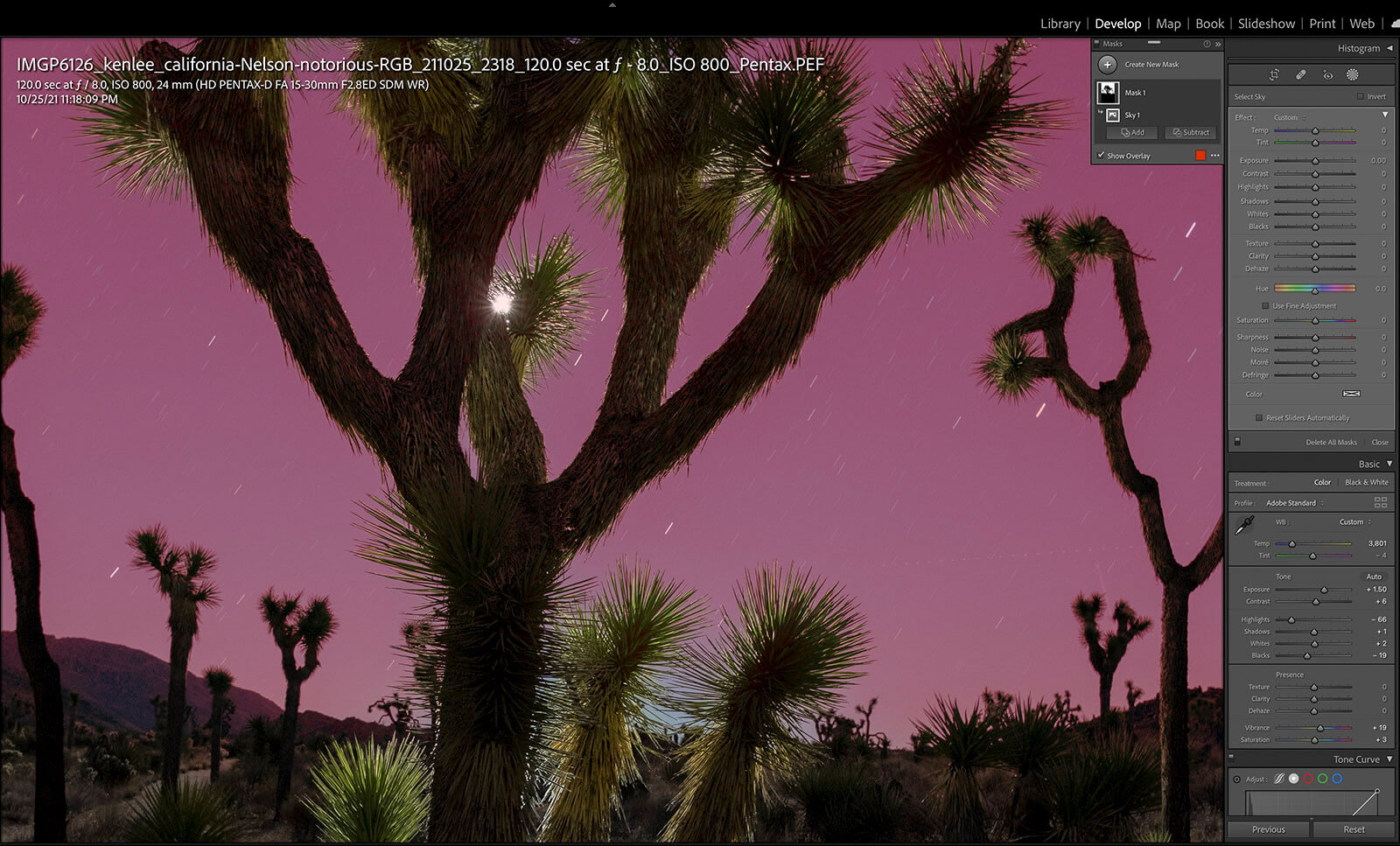The image size is (1400, 846).
Task: Open the WB Custom dropdown
Action: coord(1354,522)
